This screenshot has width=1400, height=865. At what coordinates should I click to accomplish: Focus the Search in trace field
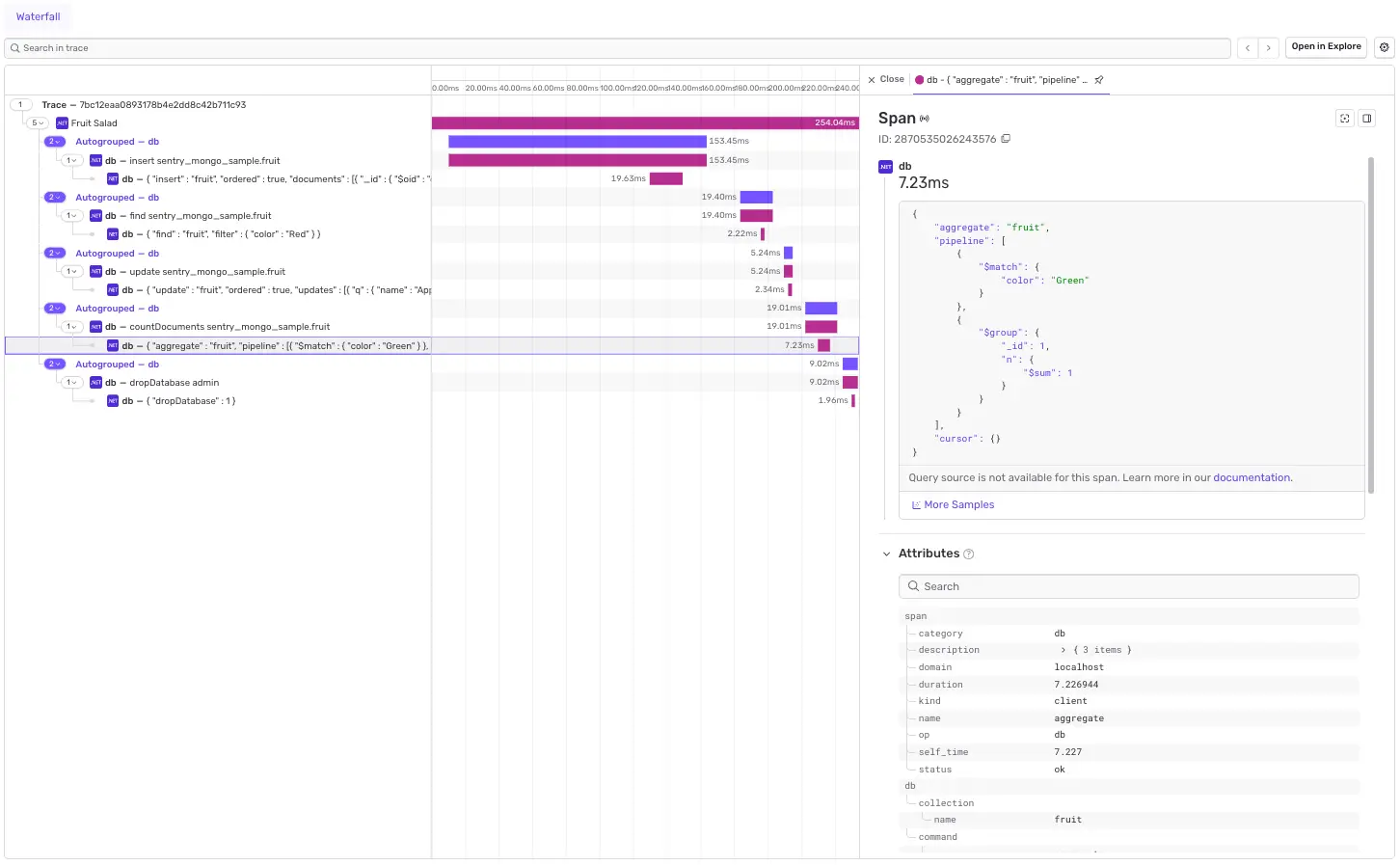point(617,48)
